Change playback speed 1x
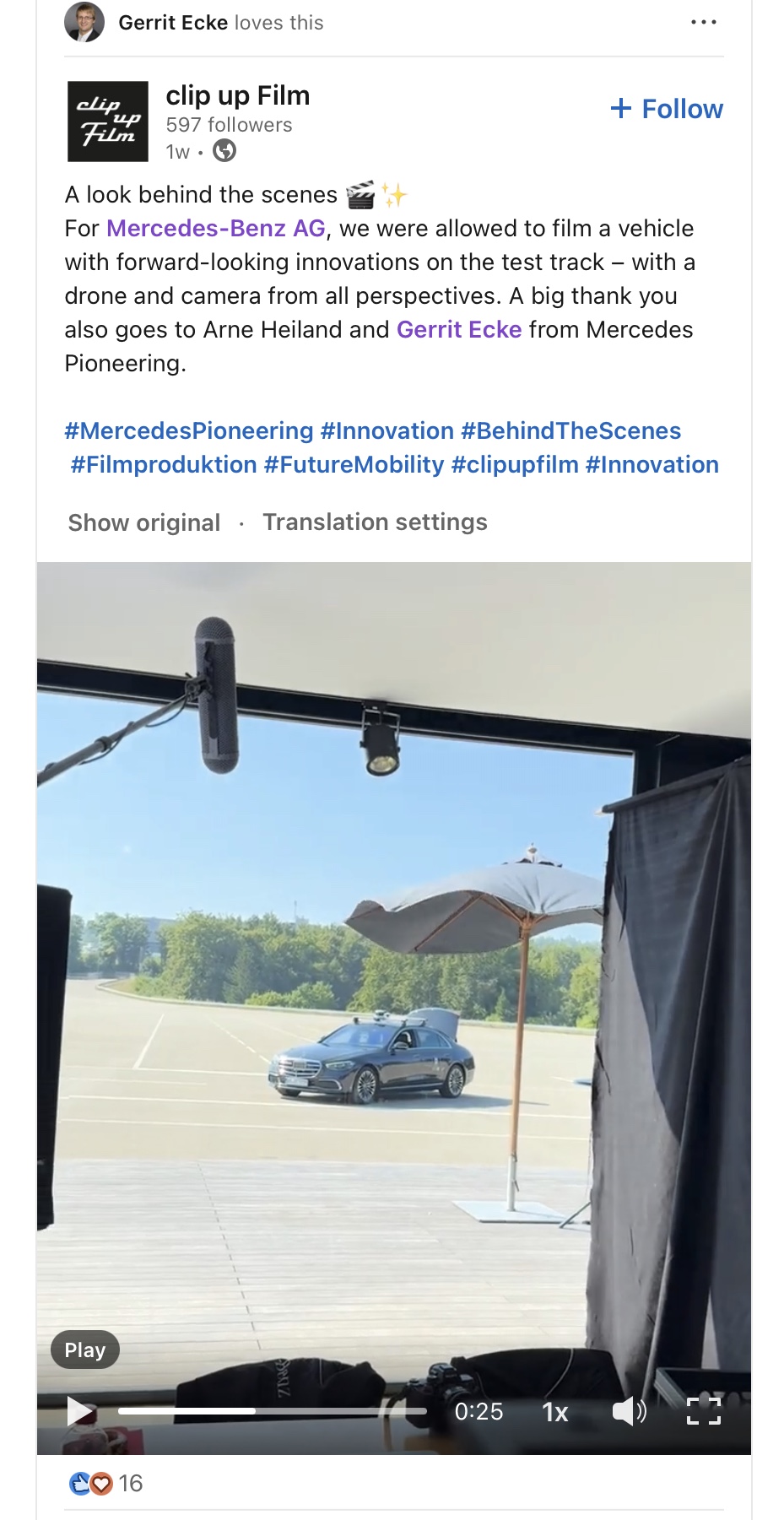This screenshot has height=1520, width=784. point(555,1412)
